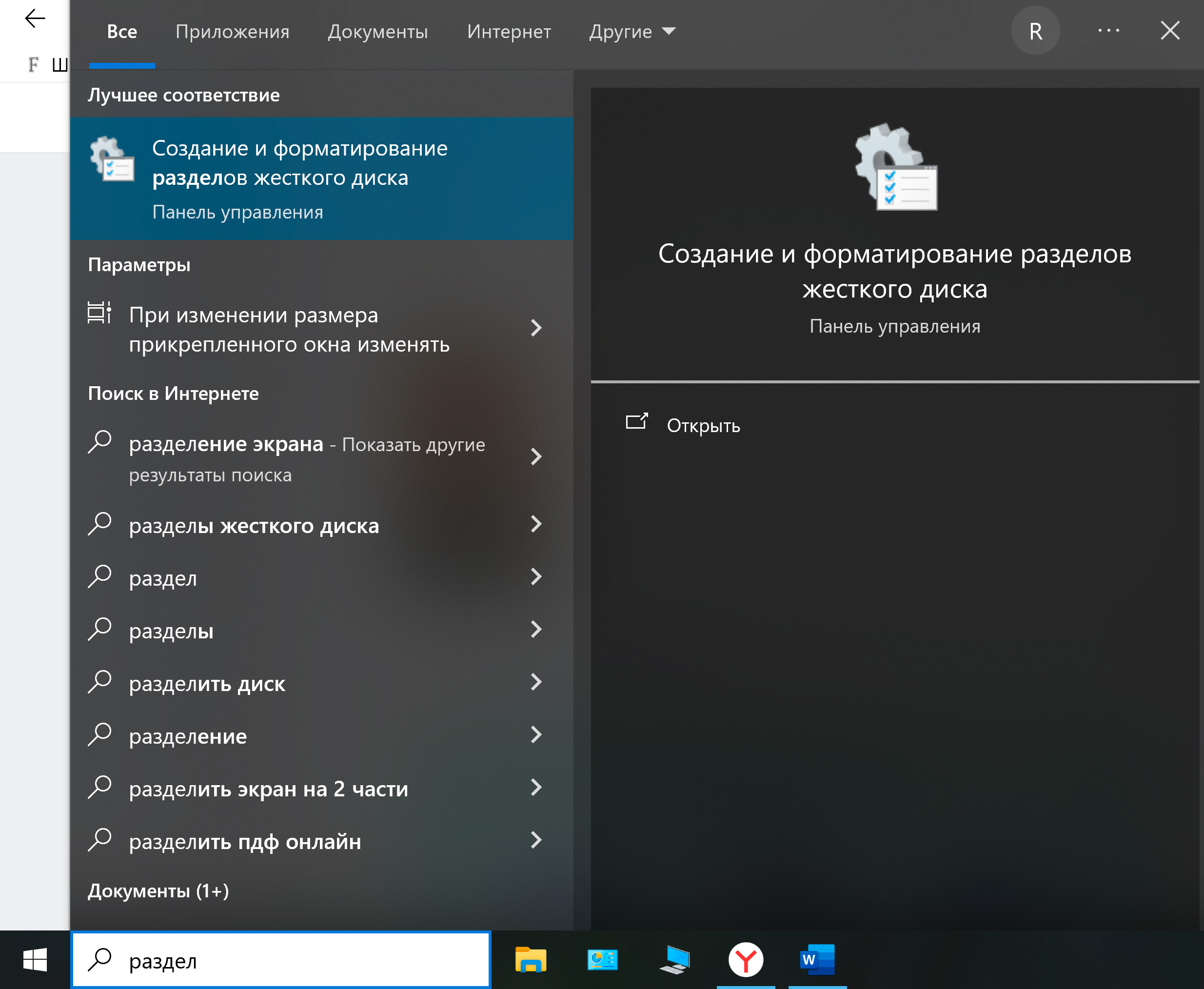
Task: Open the R user account avatar
Action: click(x=1035, y=31)
